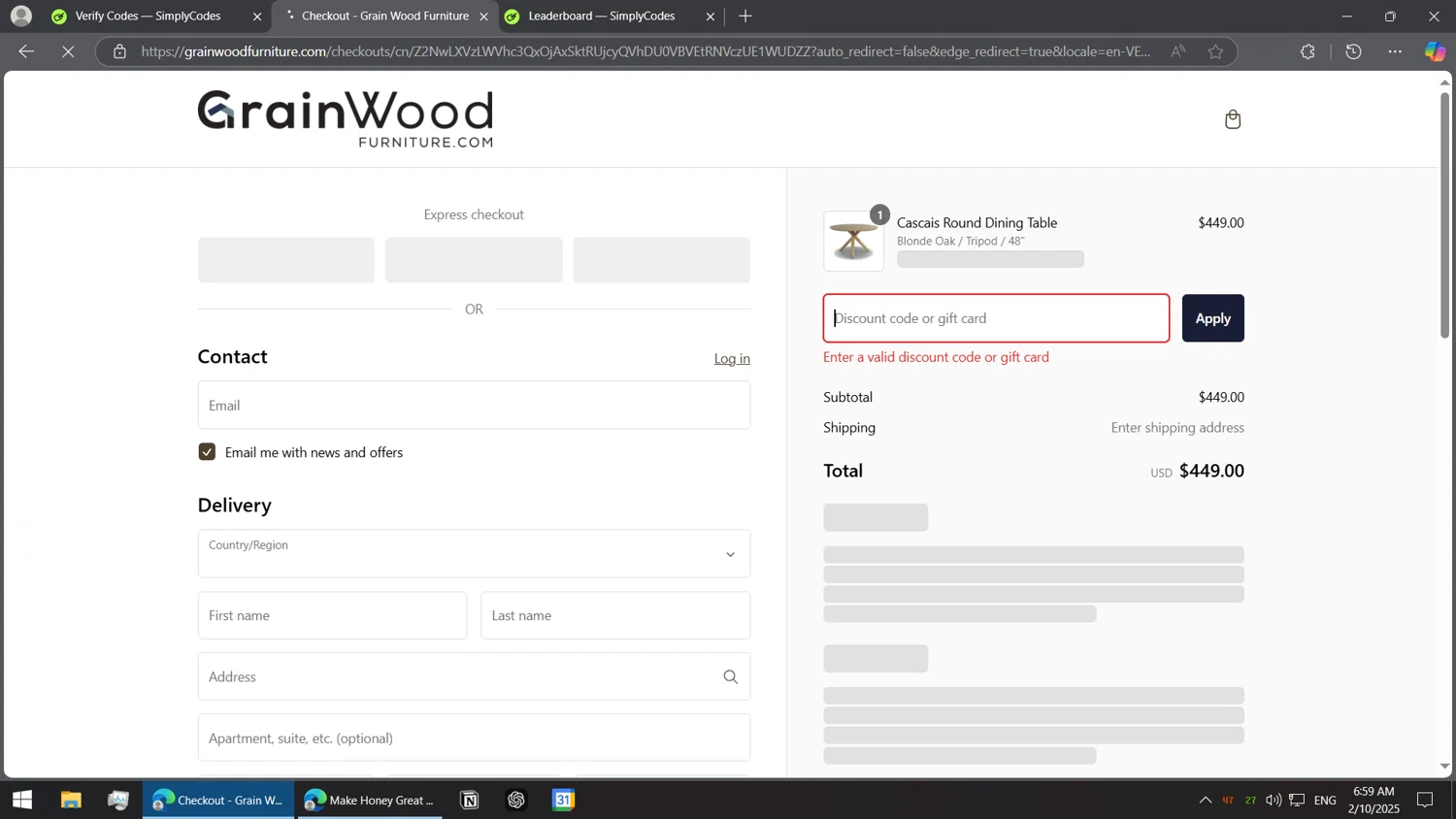The height and width of the screenshot is (819, 1456).
Task: Click the address search magnifier icon
Action: click(x=731, y=677)
